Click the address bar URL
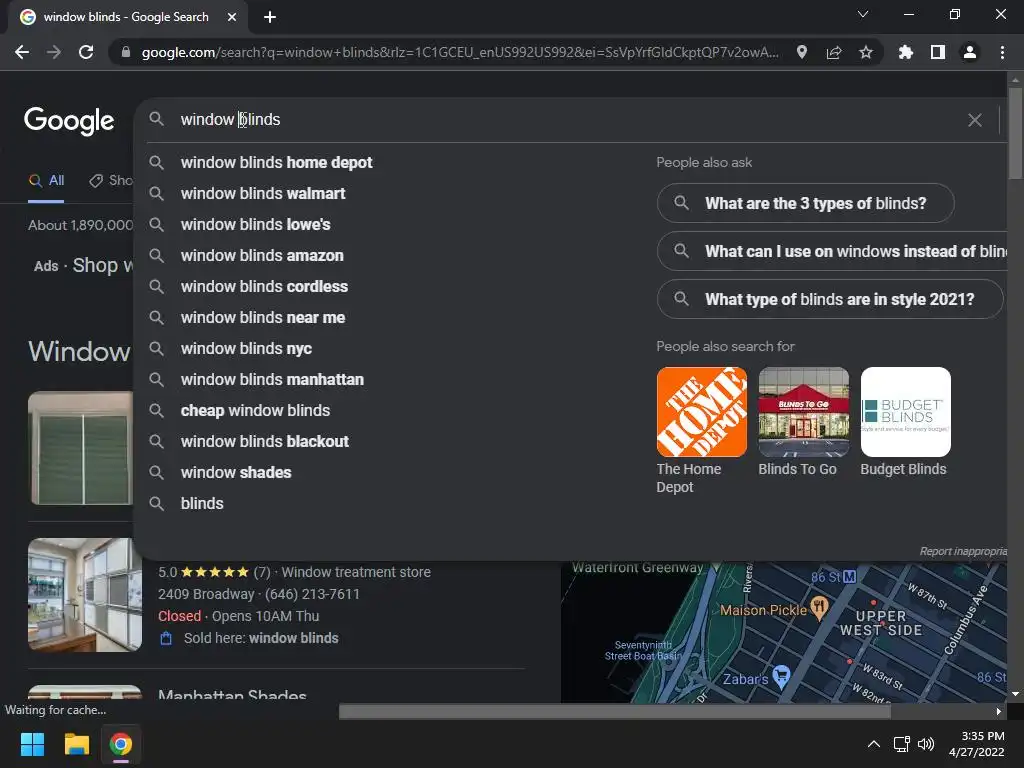The height and width of the screenshot is (768, 1024). point(460,52)
